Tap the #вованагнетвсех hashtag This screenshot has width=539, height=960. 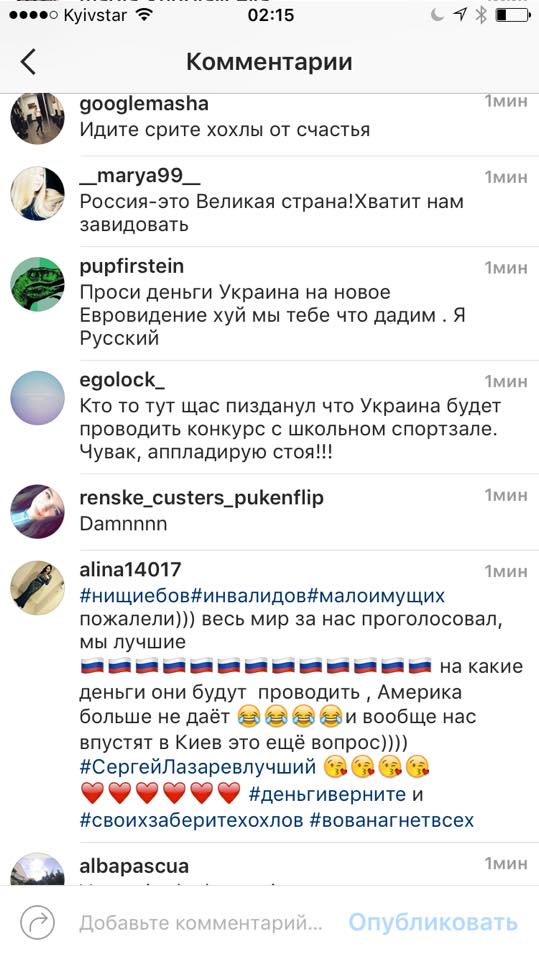[392, 820]
